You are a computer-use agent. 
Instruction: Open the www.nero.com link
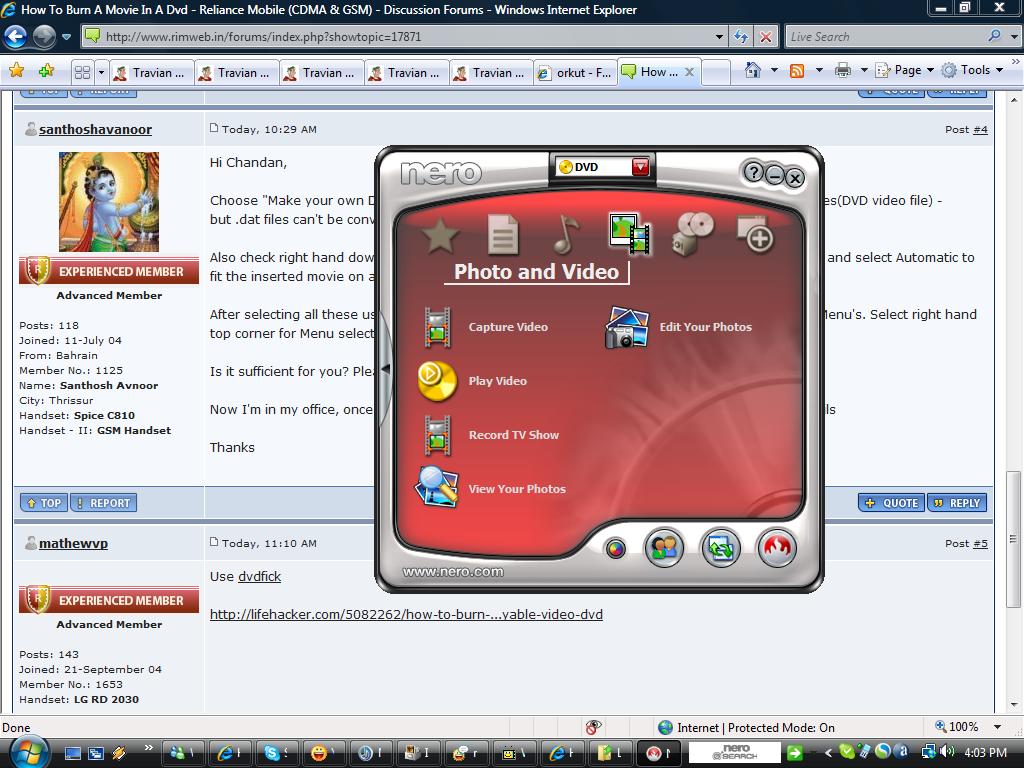click(x=453, y=572)
